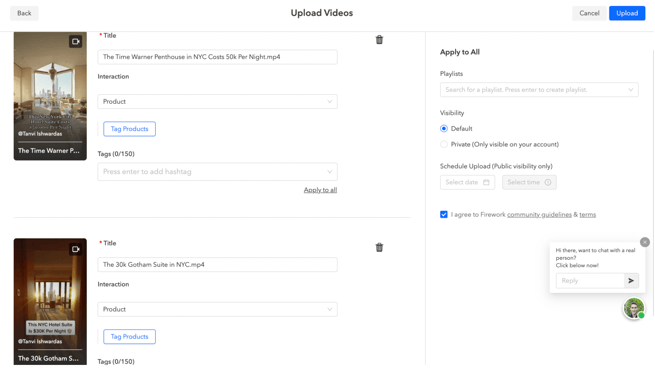655x369 pixels.
Task: Expand Interaction dropdown for Time Warner video
Action: coord(217,102)
